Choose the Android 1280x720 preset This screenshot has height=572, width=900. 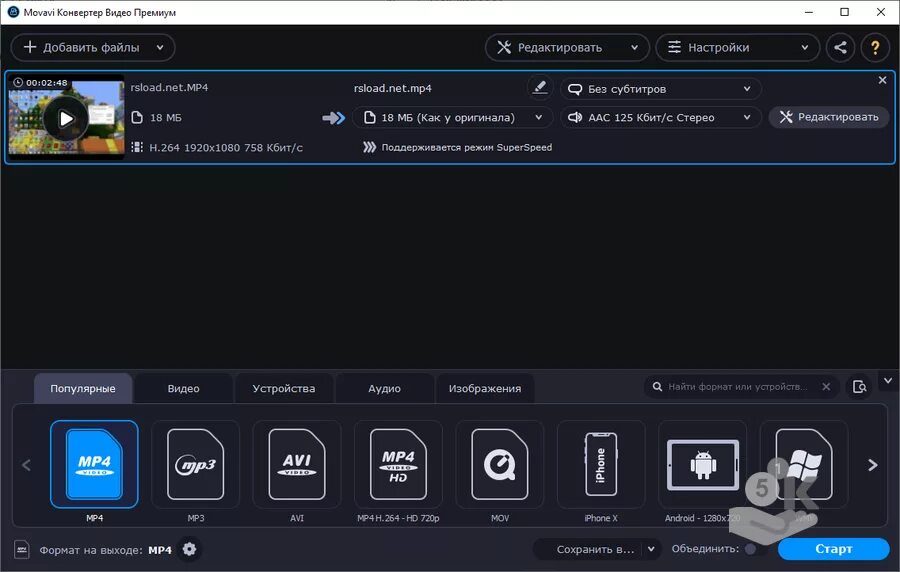pos(703,464)
